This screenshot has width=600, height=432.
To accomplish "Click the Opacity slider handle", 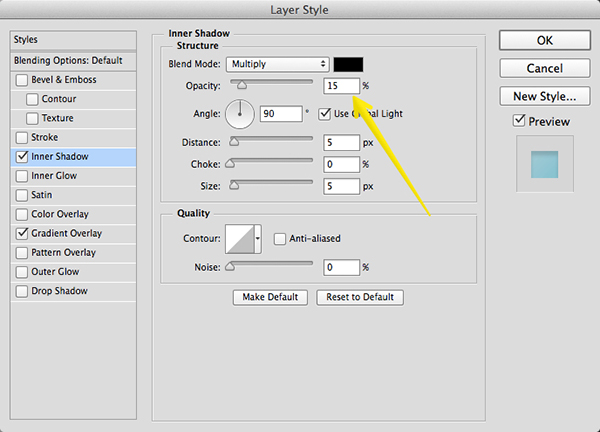I will [x=241, y=87].
